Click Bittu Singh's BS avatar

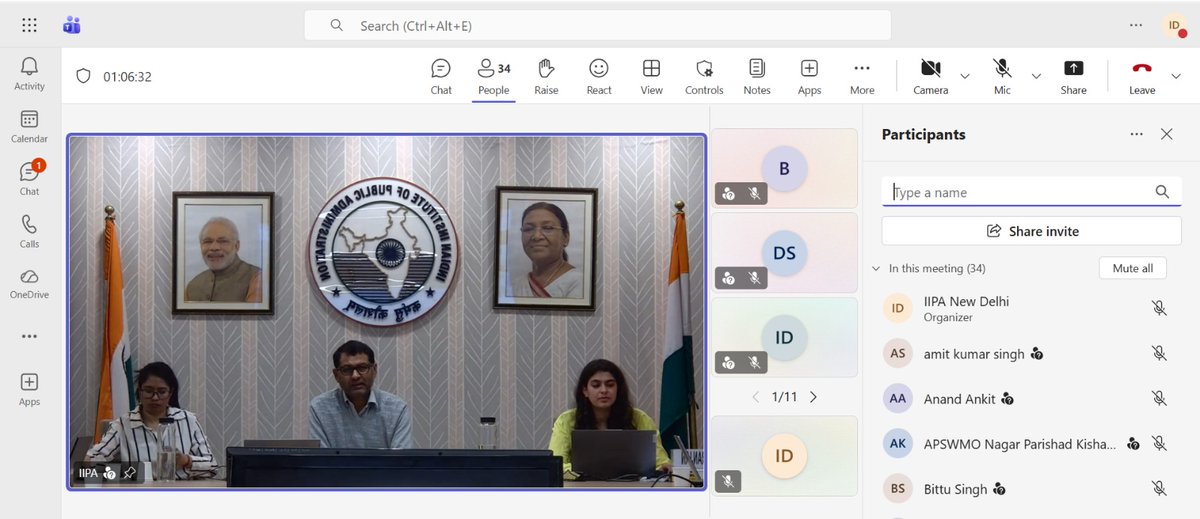pyautogui.click(x=898, y=489)
